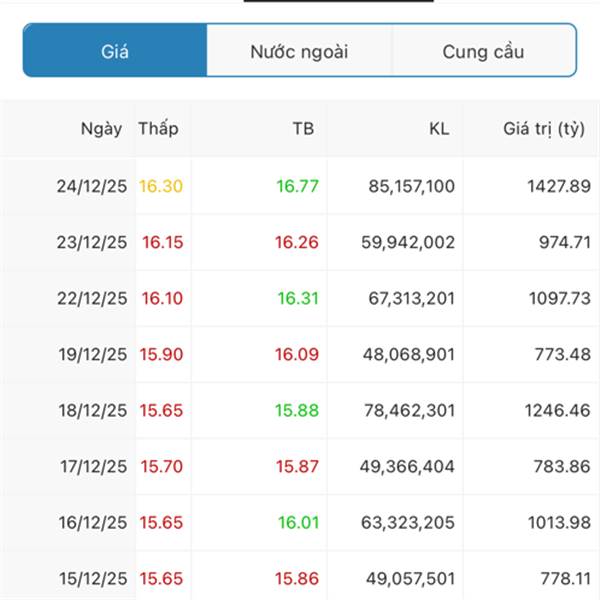This screenshot has width=600, height=600.
Task: Click the low price 16.30 cell
Action: [161, 186]
